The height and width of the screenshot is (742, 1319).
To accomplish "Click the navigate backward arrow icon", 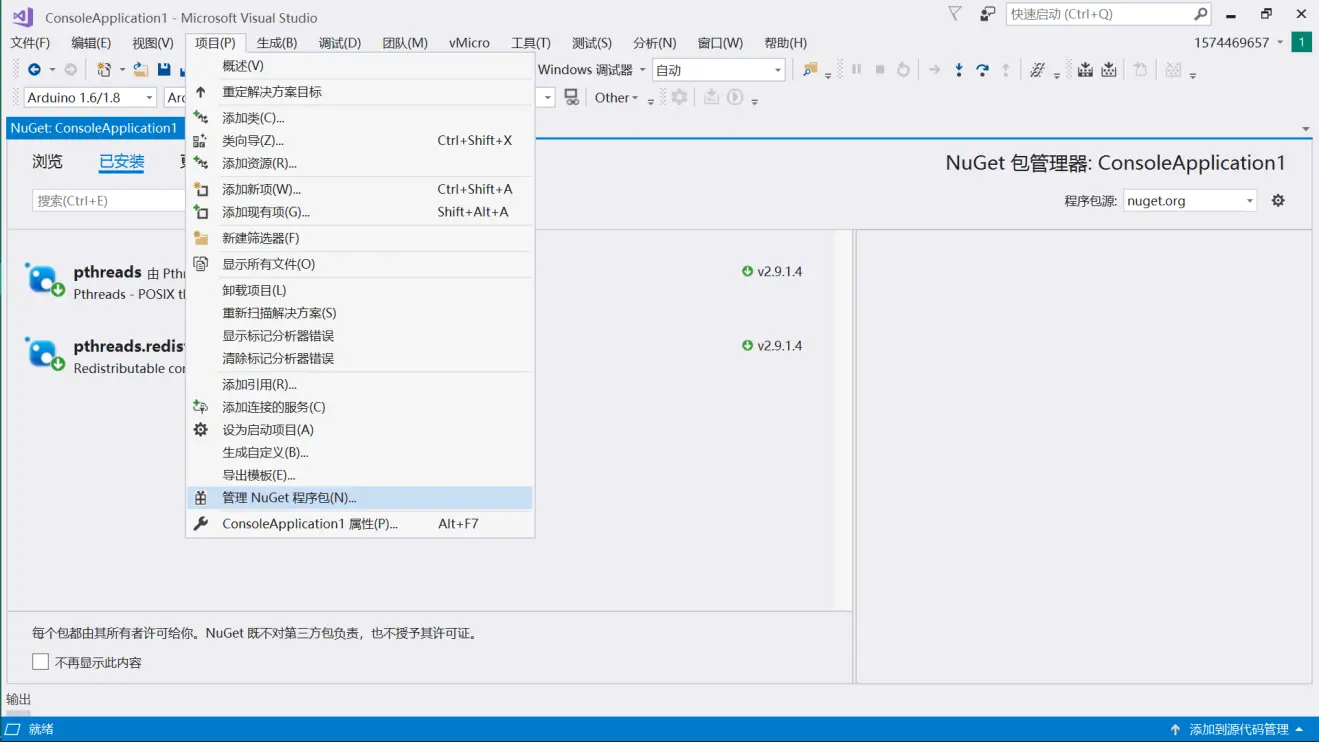I will tap(34, 69).
